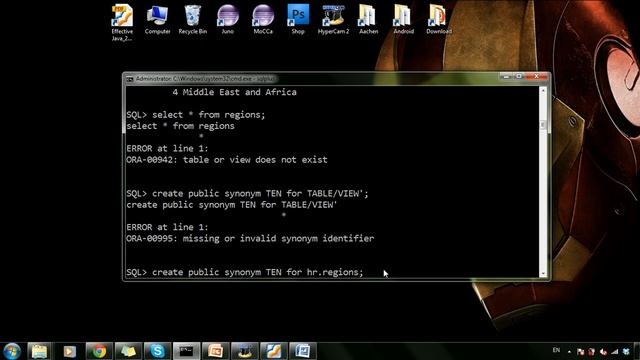Click the 'create public synonym TEN for hr.regions;' prompt line
640x360 pixels.
[244, 272]
